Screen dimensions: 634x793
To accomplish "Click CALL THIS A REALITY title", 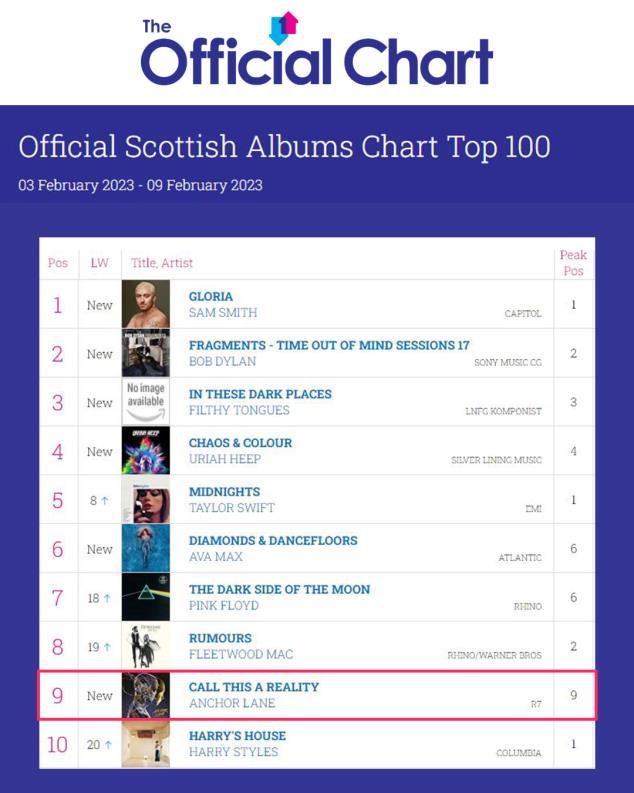I will coord(254,687).
